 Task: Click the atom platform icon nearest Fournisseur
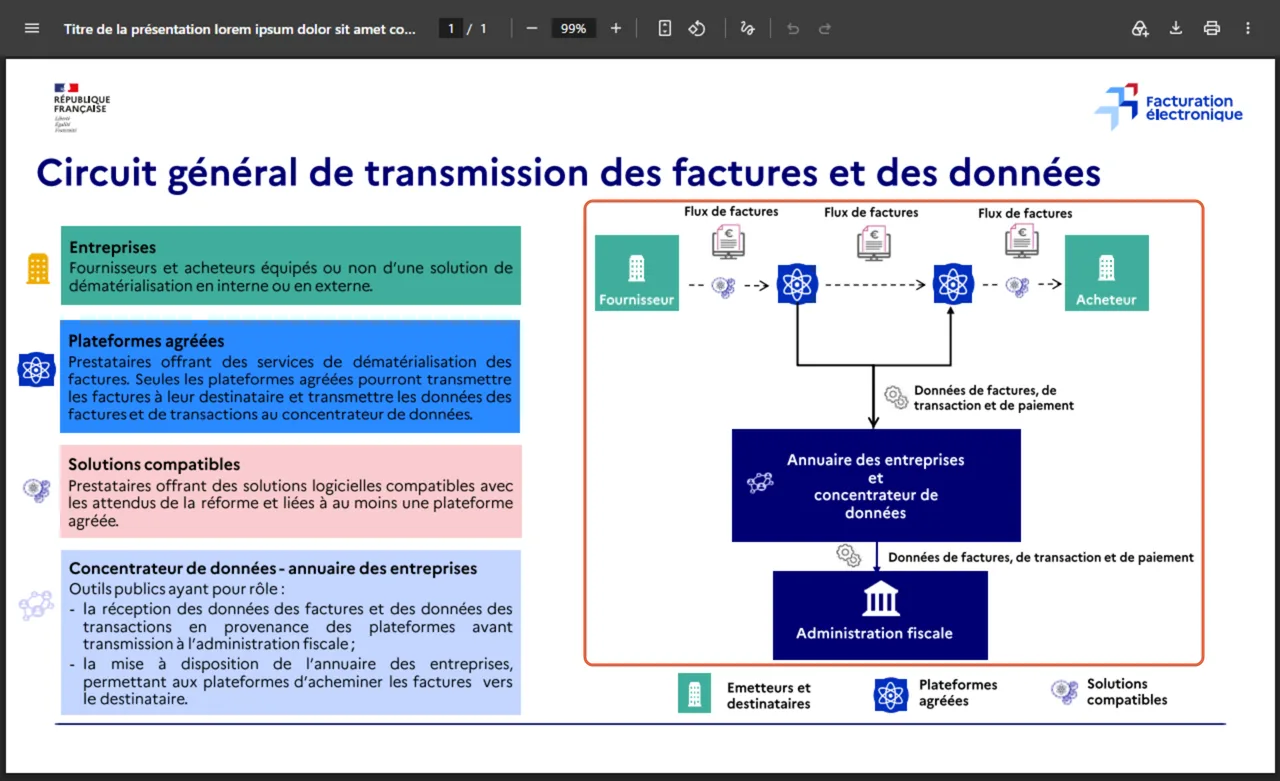[797, 285]
